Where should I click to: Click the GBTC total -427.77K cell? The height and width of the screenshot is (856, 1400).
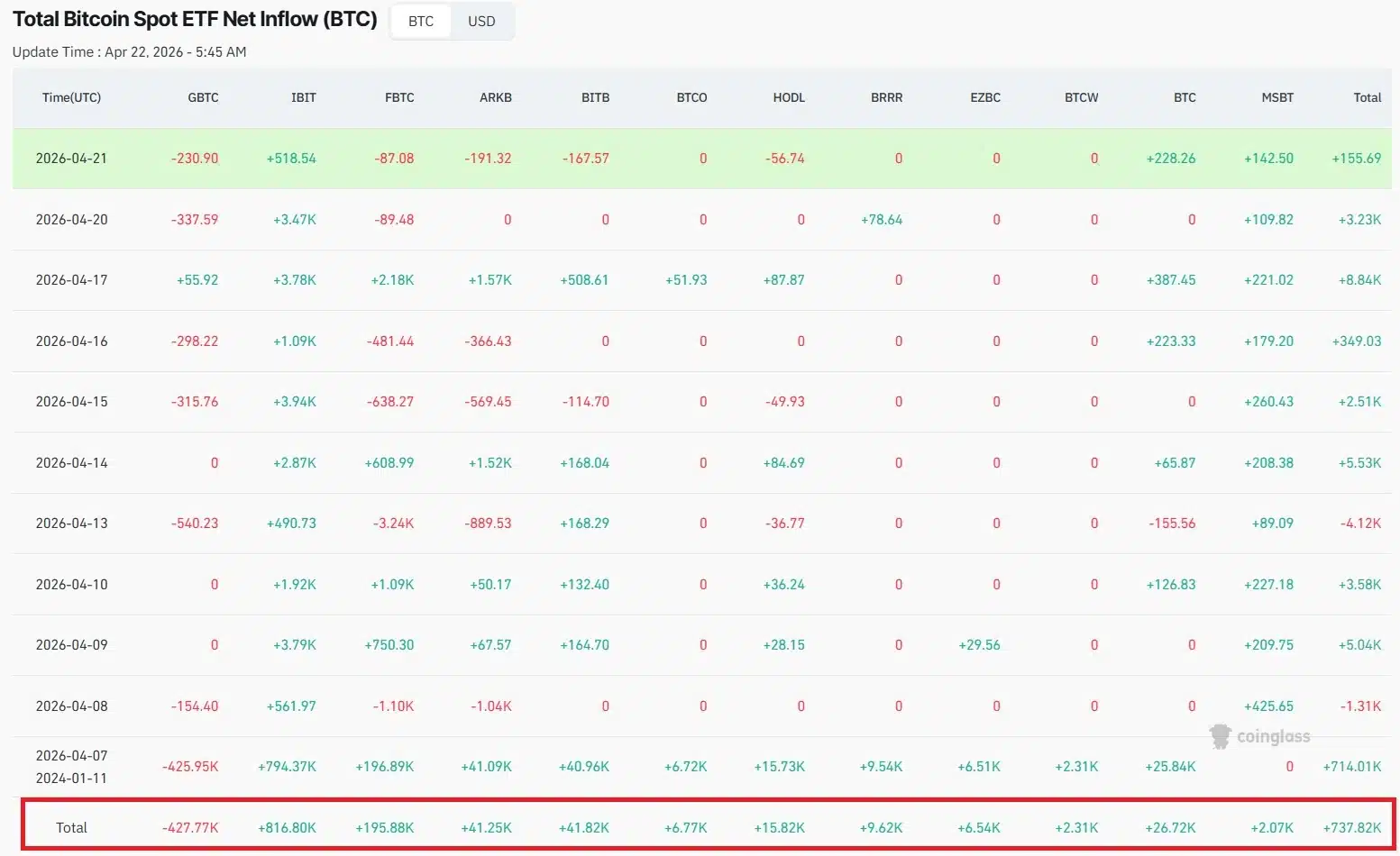pos(190,827)
